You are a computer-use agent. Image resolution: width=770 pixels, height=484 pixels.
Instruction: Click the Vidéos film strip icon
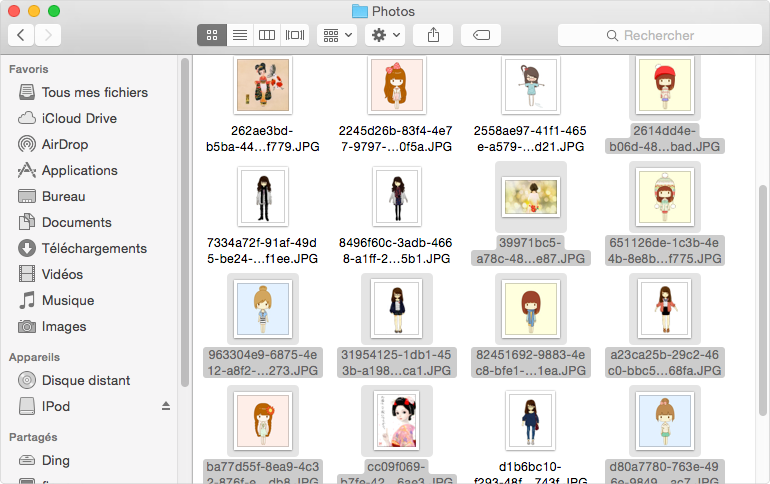point(27,274)
